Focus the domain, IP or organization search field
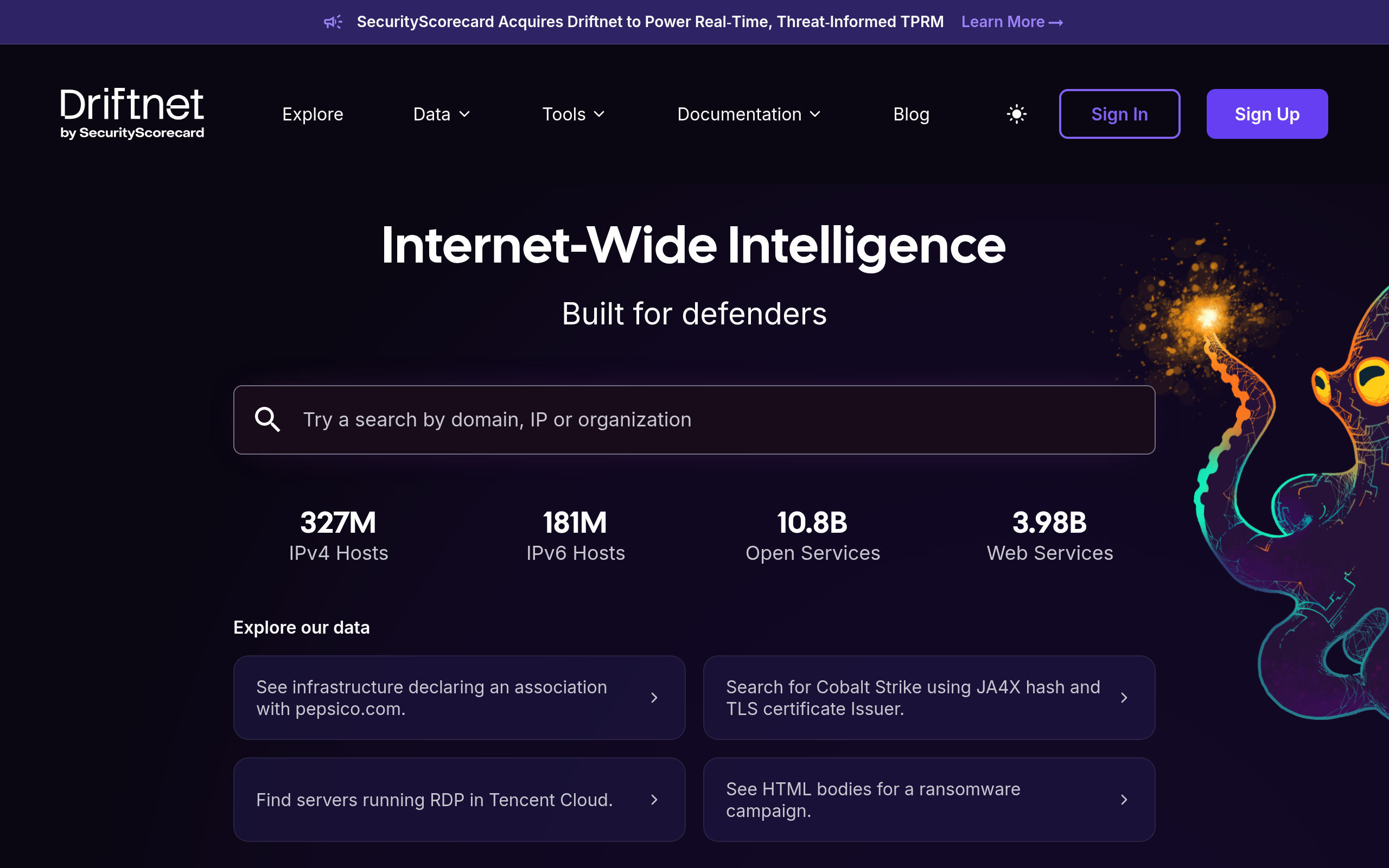 tap(694, 420)
